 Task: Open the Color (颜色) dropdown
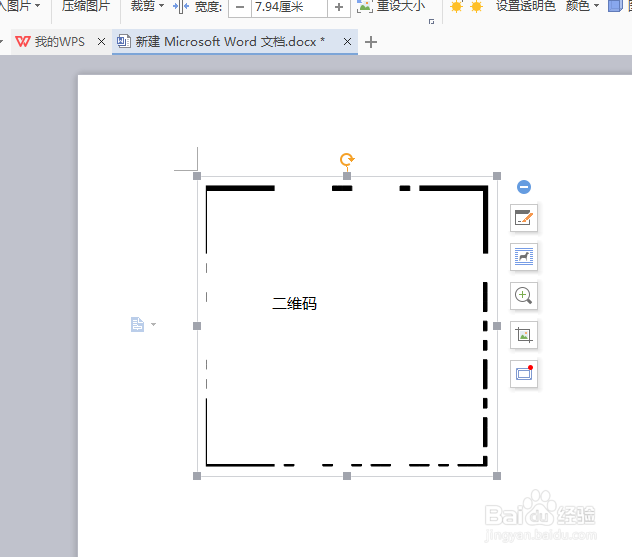click(x=582, y=6)
